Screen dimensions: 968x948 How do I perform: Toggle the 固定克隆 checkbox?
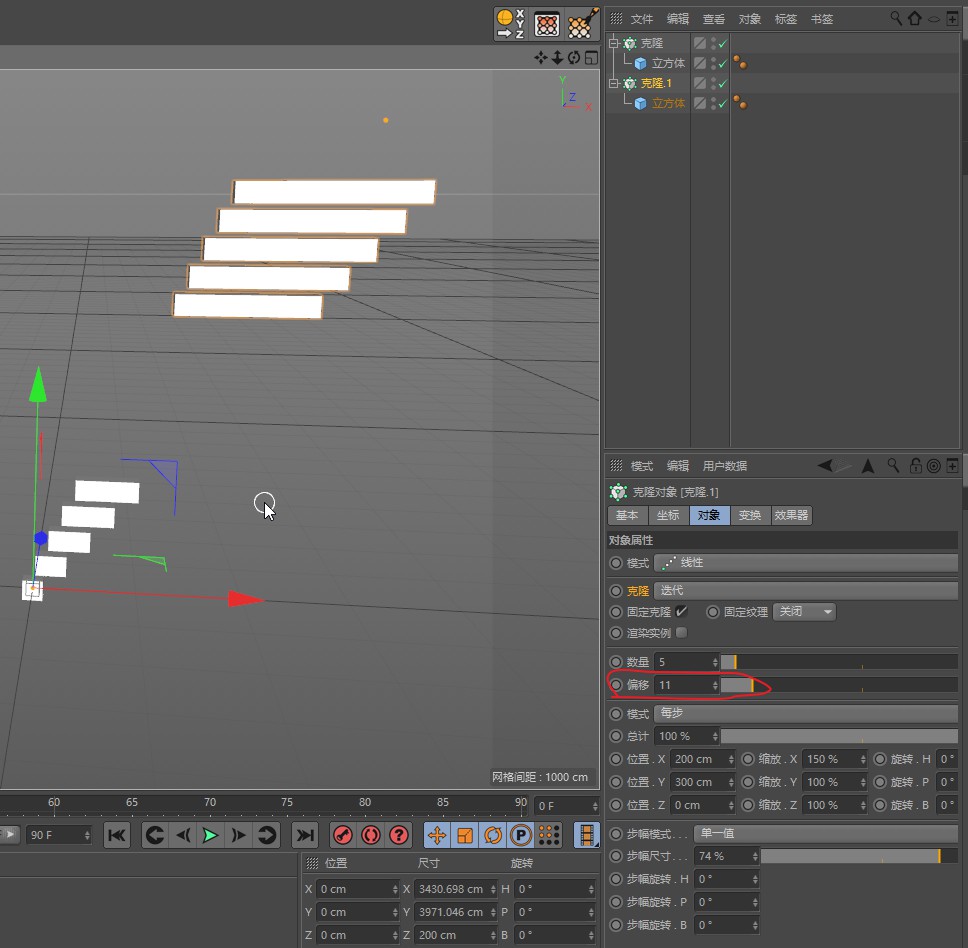pyautogui.click(x=681, y=611)
